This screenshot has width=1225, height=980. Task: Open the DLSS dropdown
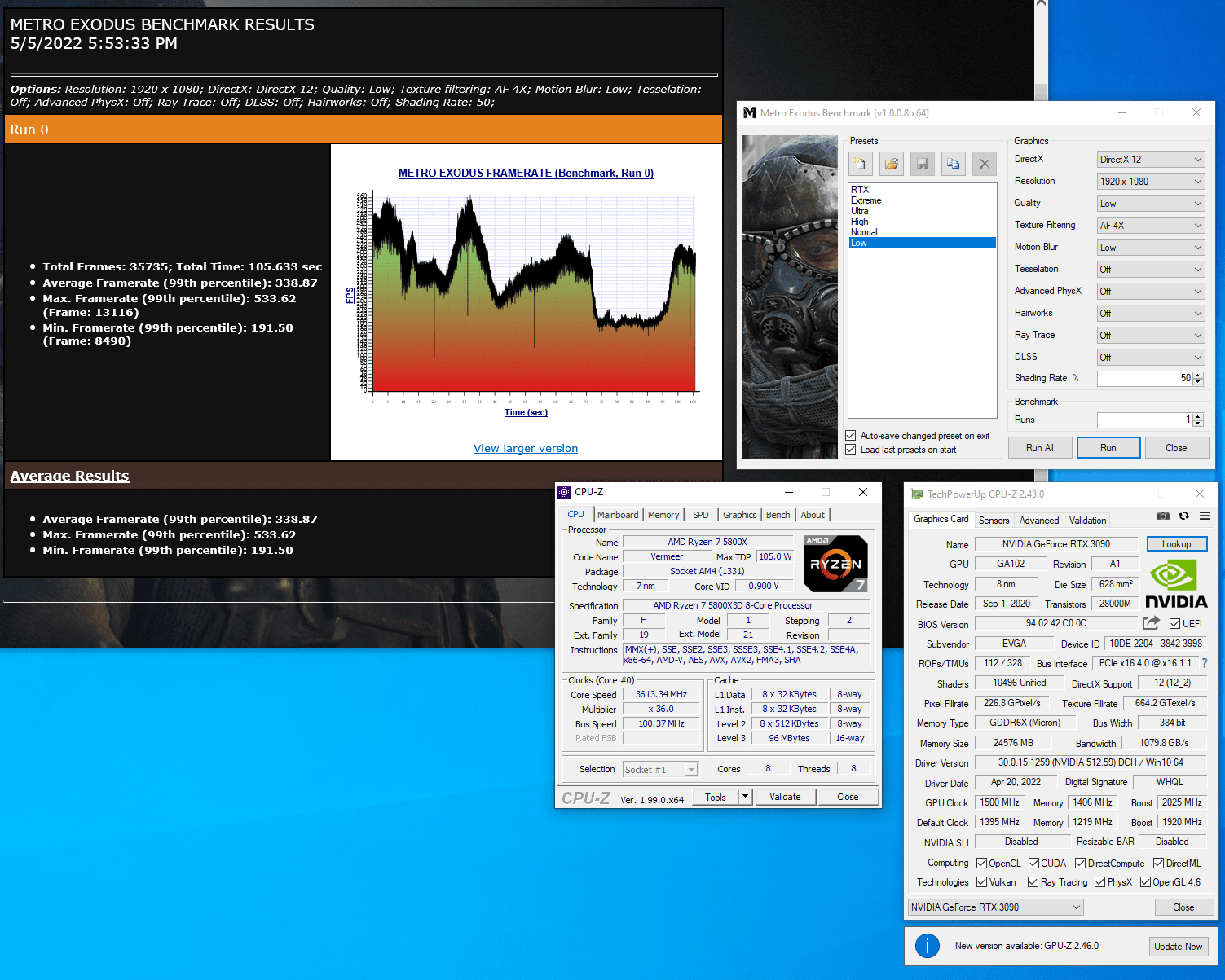click(1151, 358)
